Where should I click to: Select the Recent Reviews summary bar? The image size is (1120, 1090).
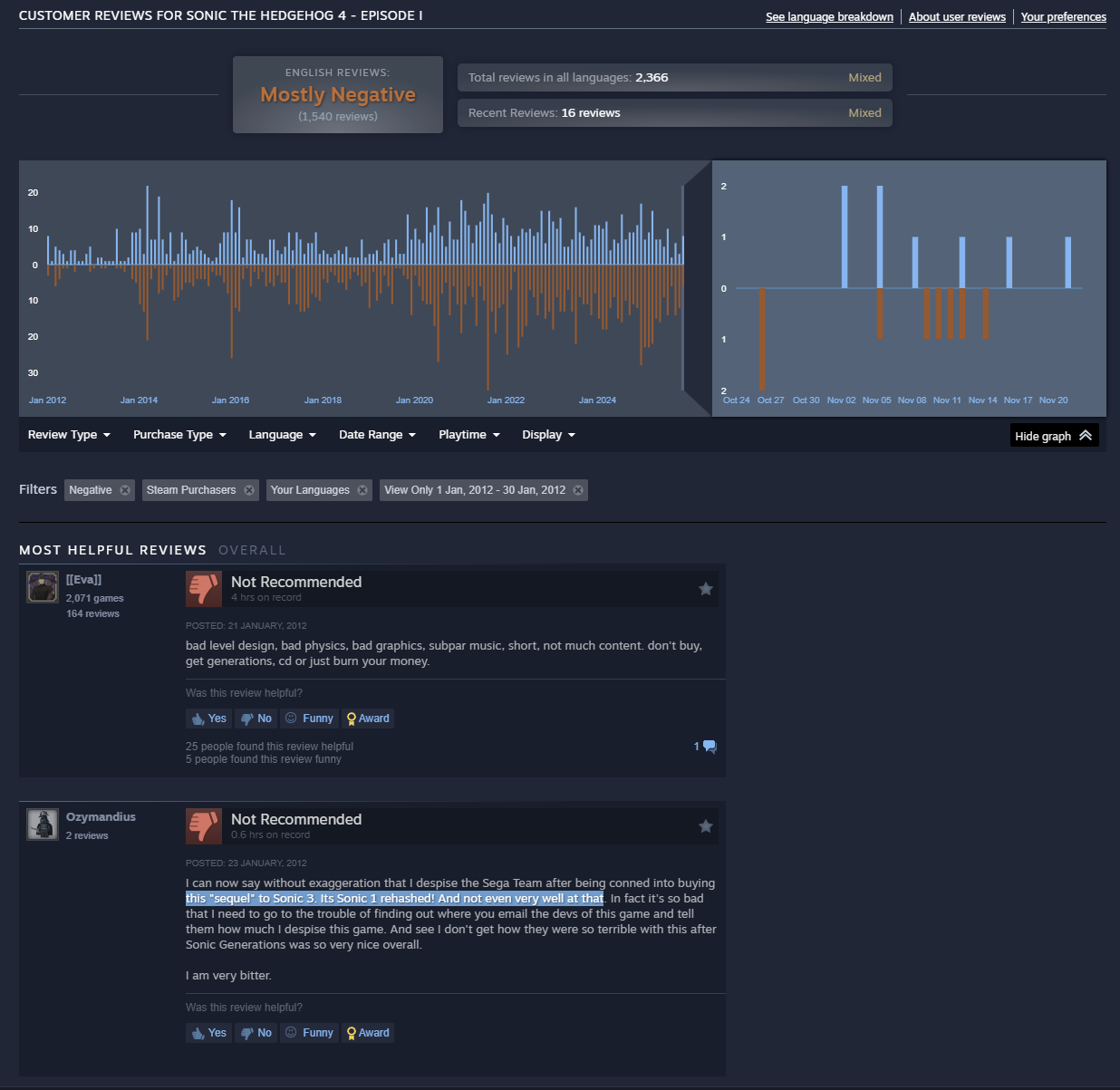tap(675, 113)
